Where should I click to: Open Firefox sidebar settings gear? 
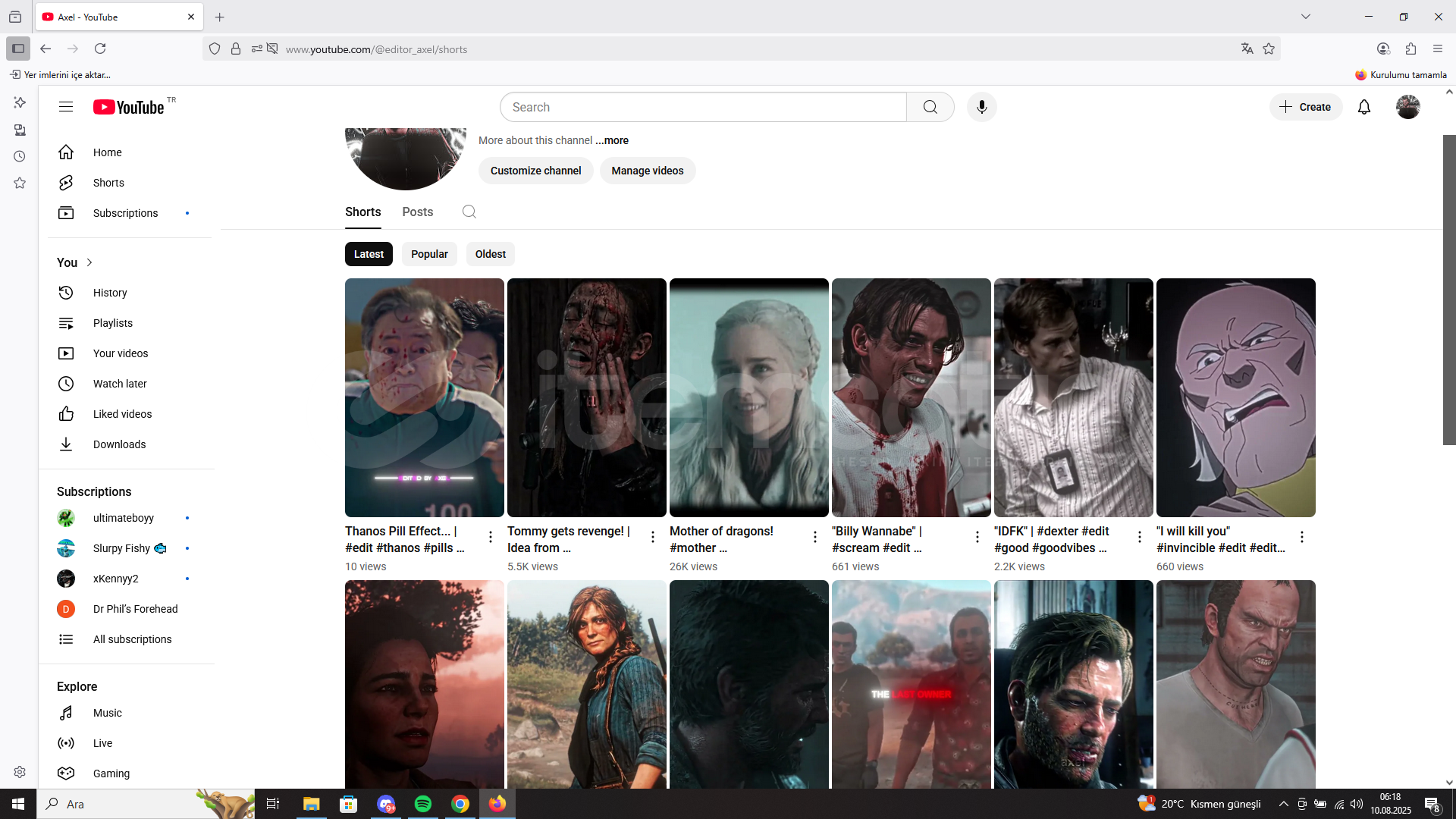pyautogui.click(x=20, y=772)
